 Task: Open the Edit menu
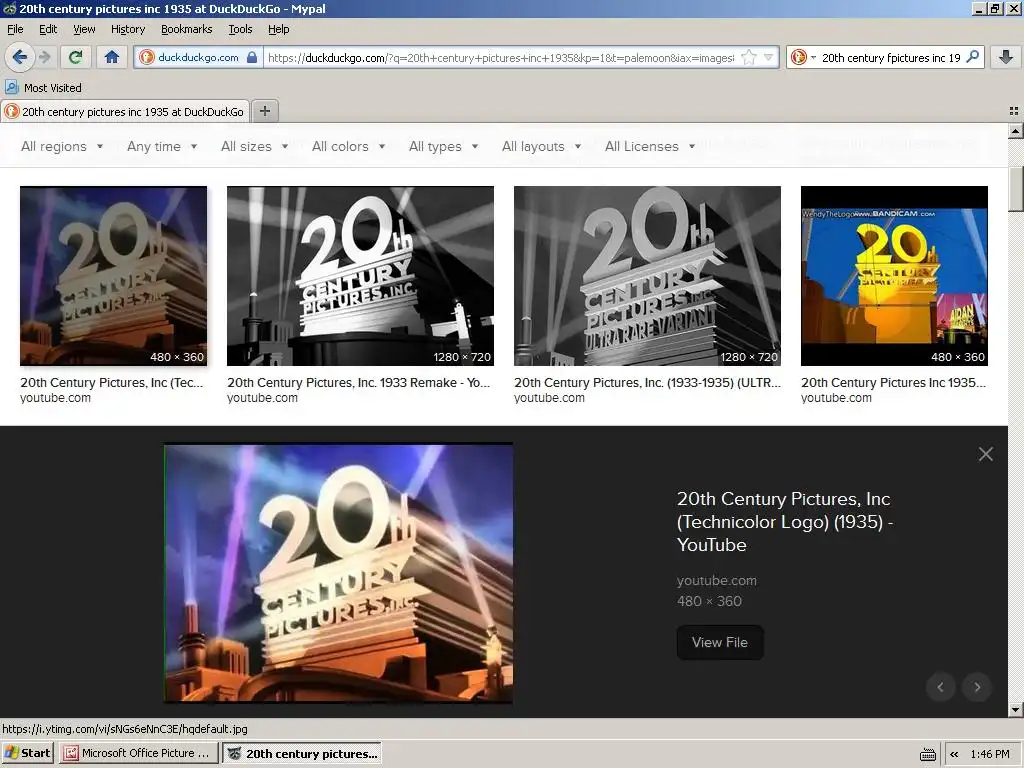[x=48, y=29]
